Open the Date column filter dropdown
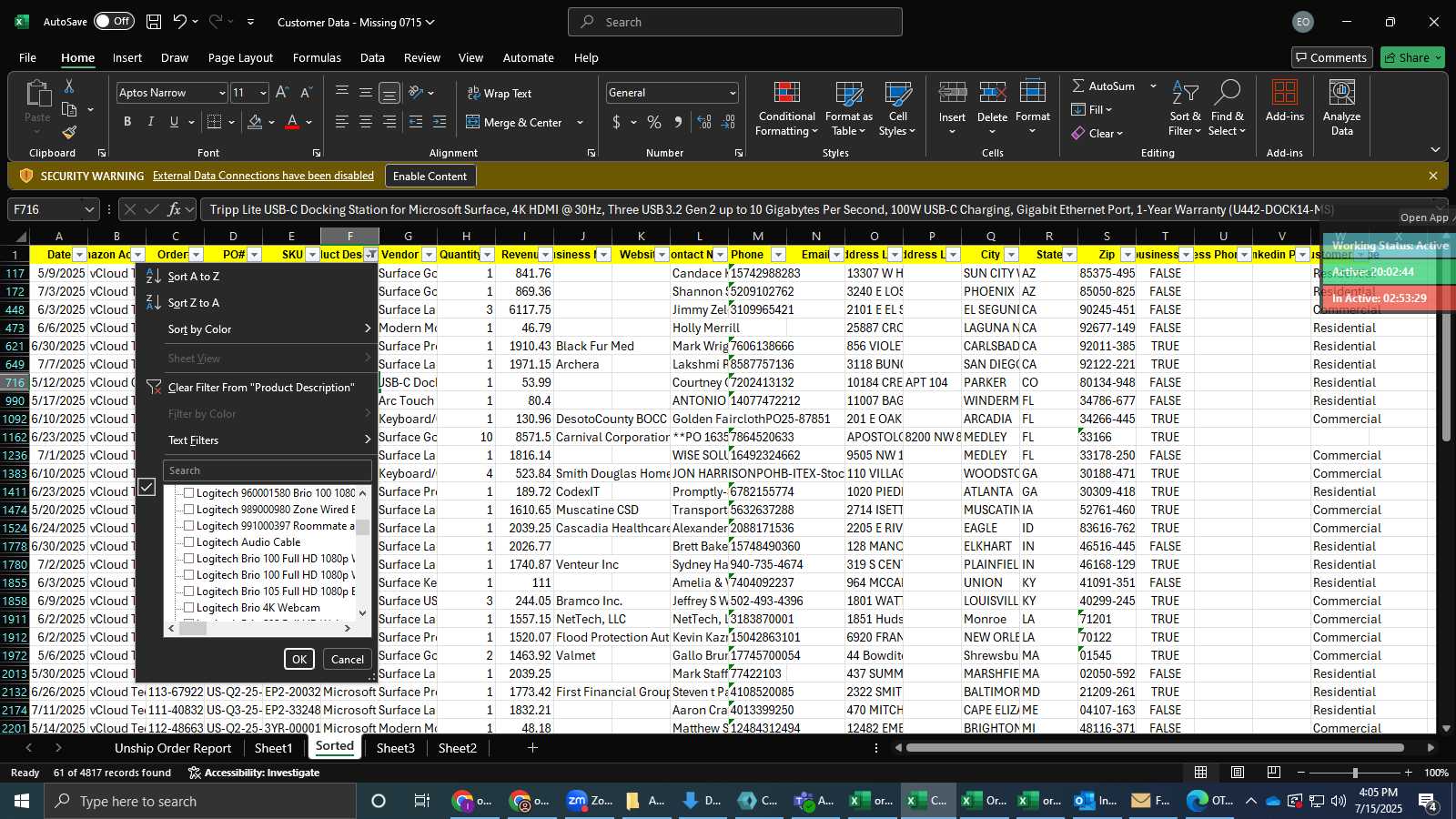 point(79,255)
